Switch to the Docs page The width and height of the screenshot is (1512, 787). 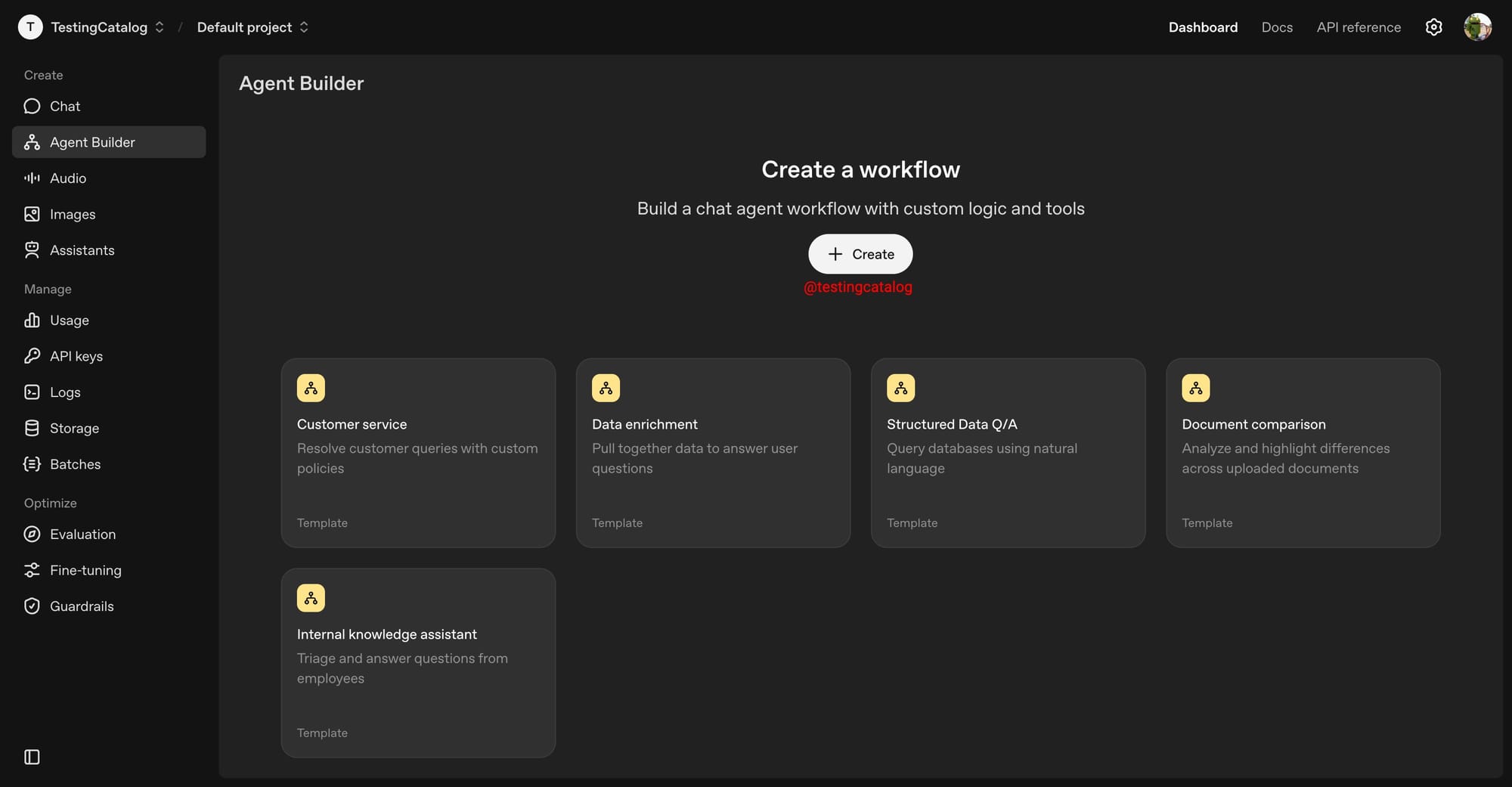pos(1277,26)
